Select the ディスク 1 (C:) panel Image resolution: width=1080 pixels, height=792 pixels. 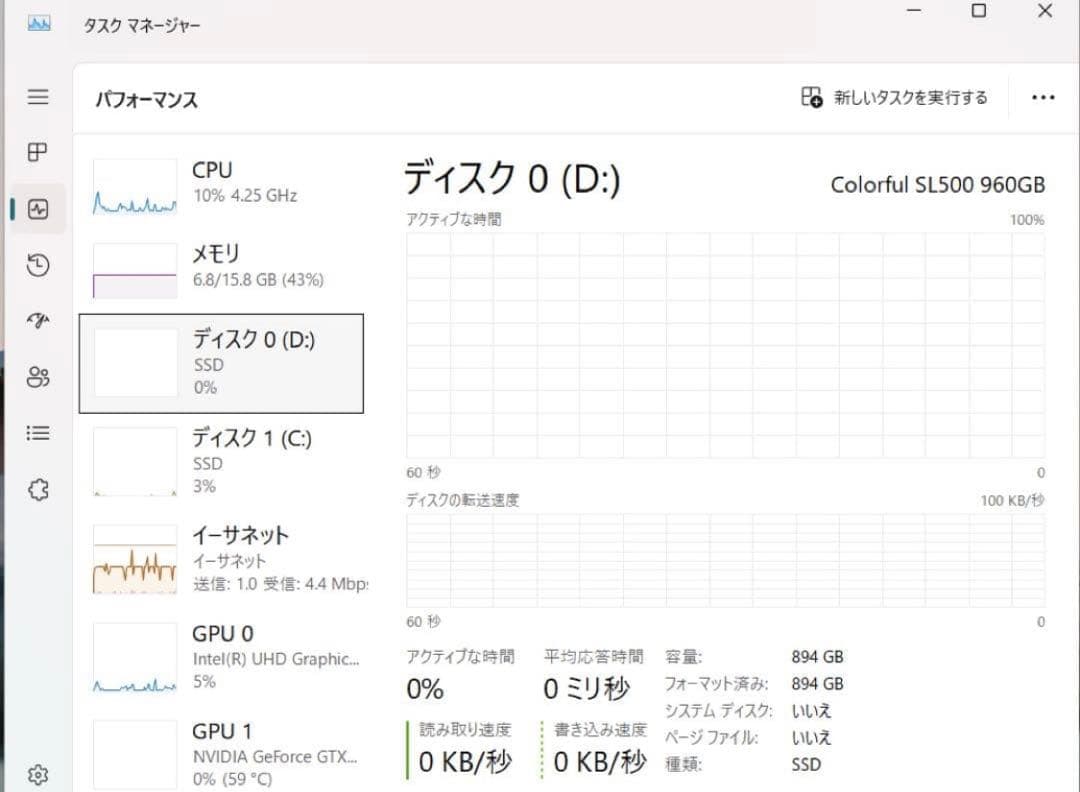click(x=220, y=460)
